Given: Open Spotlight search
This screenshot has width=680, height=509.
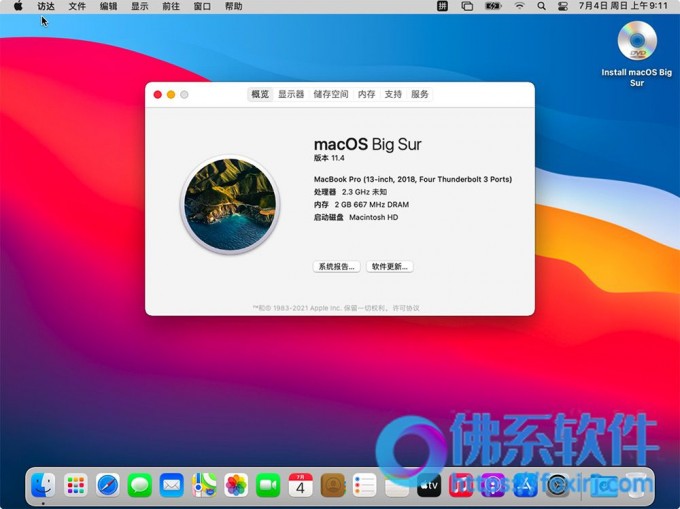Looking at the screenshot, I should (x=541, y=6).
